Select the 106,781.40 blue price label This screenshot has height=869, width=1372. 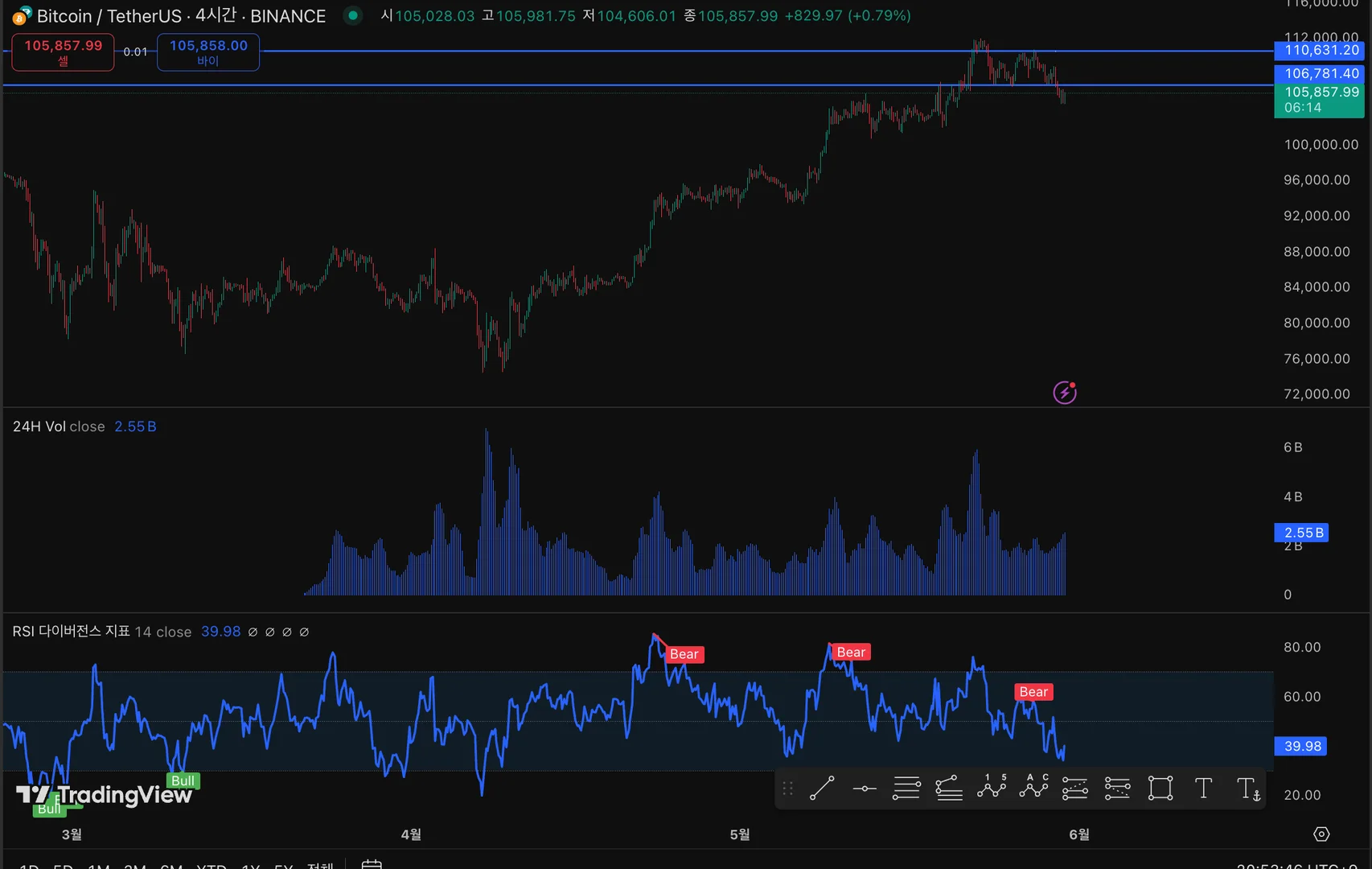[1320, 73]
